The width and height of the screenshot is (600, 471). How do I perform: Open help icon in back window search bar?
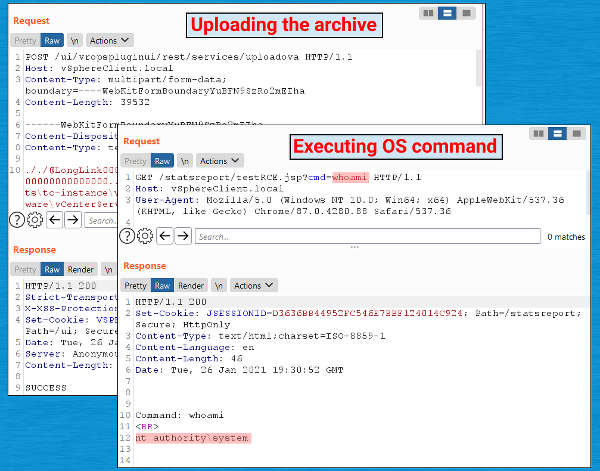click(17, 220)
